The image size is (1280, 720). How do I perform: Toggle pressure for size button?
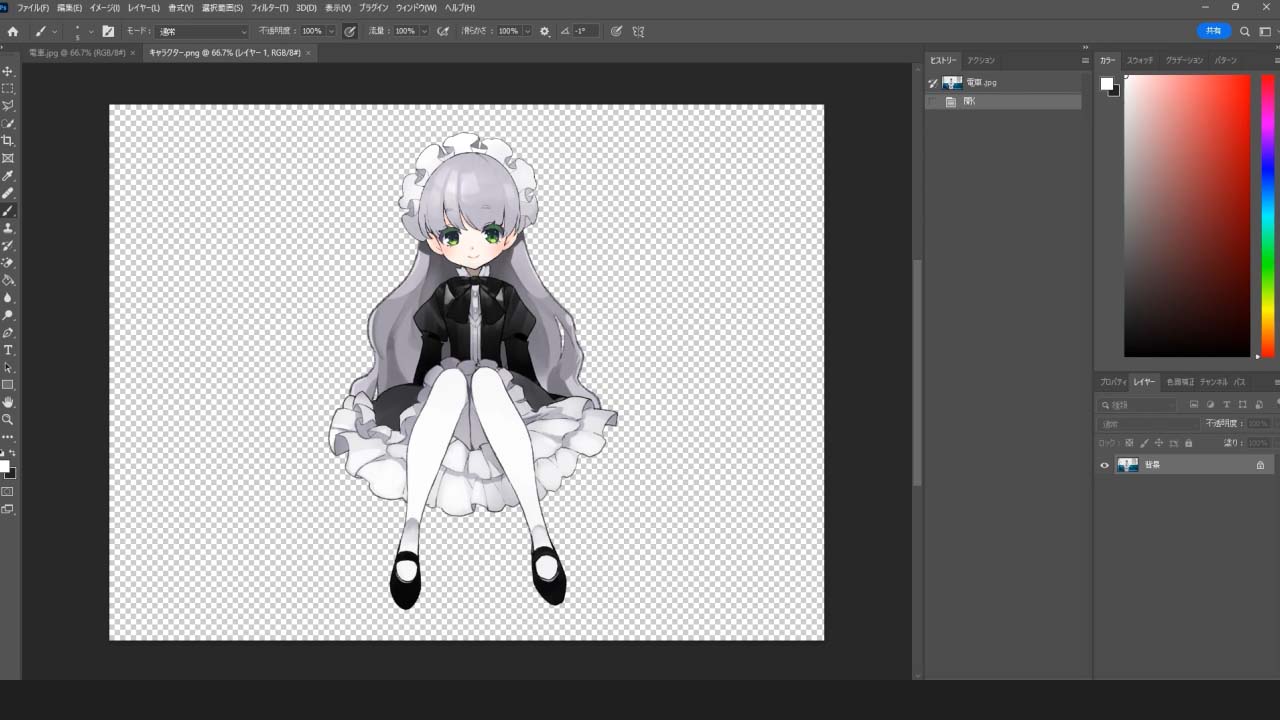[x=616, y=31]
